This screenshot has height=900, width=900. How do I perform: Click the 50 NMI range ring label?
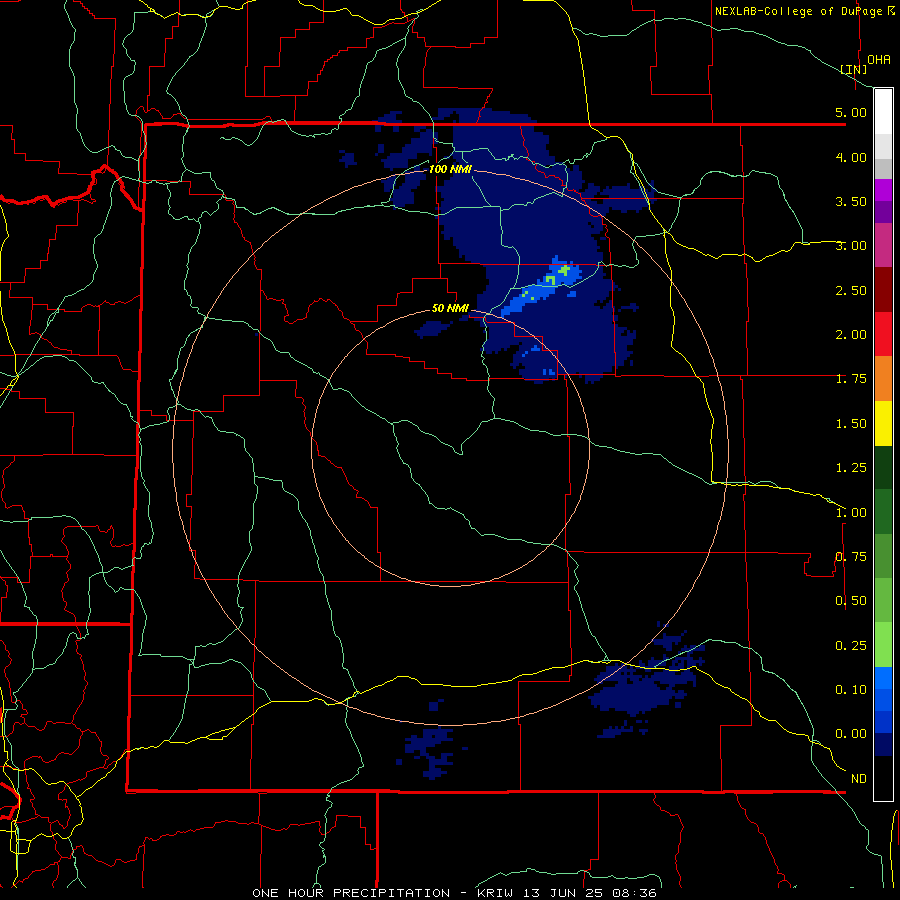(x=450, y=308)
